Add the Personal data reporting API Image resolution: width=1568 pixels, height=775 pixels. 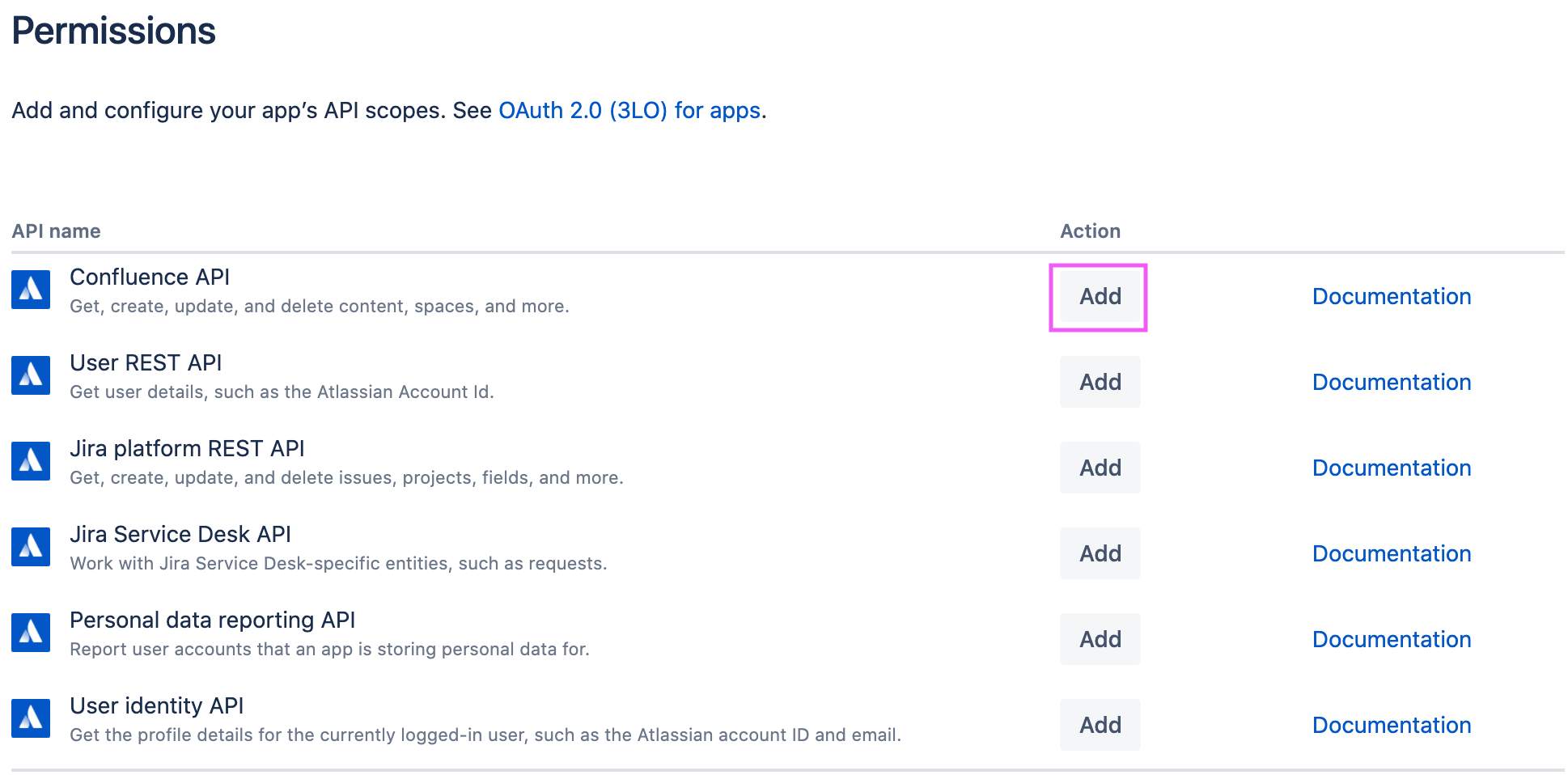[x=1100, y=639]
